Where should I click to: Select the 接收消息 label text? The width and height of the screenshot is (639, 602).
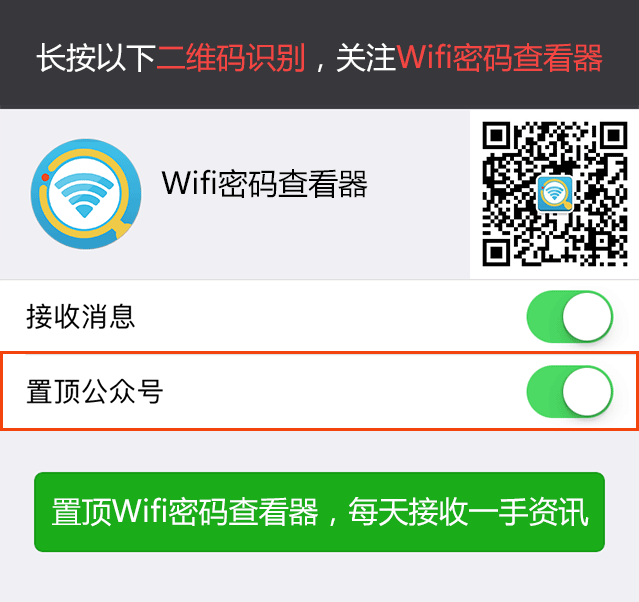[x=81, y=317]
